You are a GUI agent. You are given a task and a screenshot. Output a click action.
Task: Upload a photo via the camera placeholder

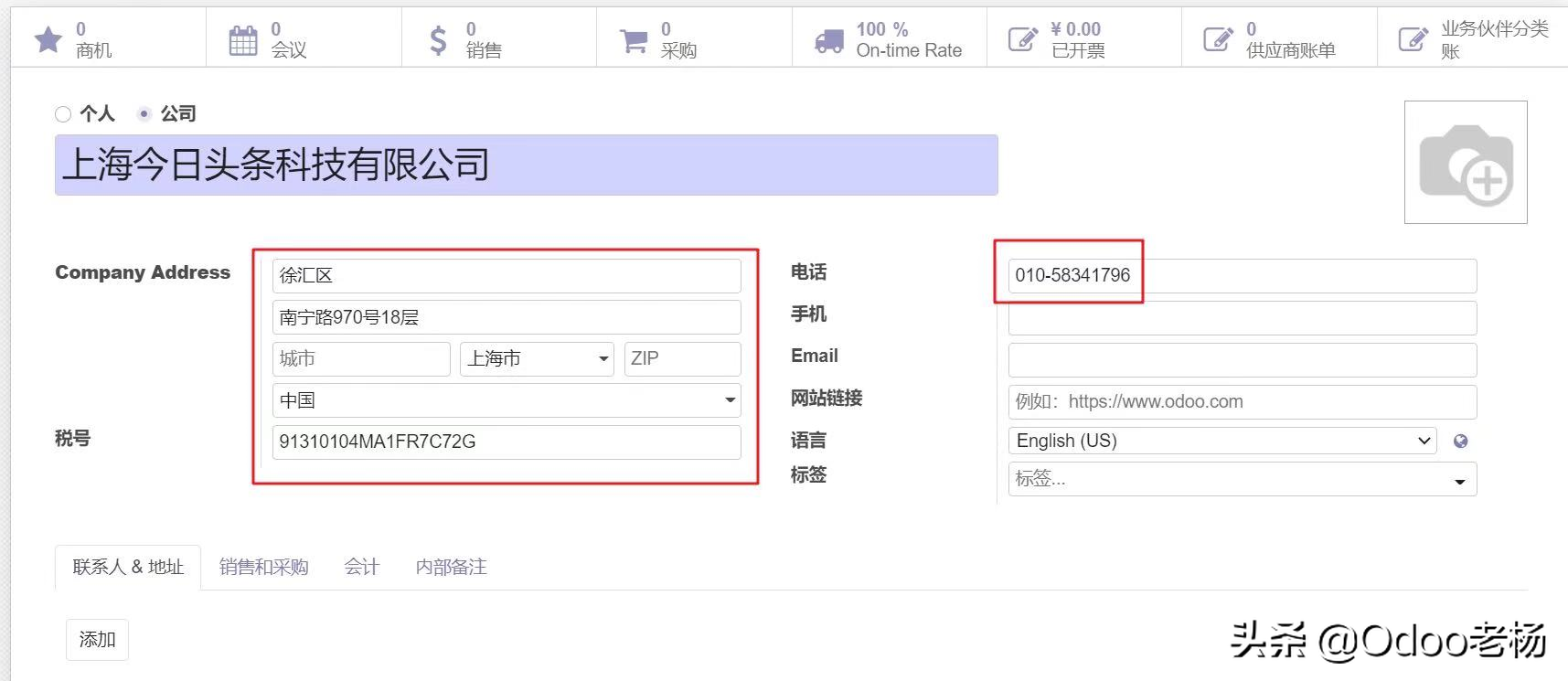pyautogui.click(x=1466, y=162)
